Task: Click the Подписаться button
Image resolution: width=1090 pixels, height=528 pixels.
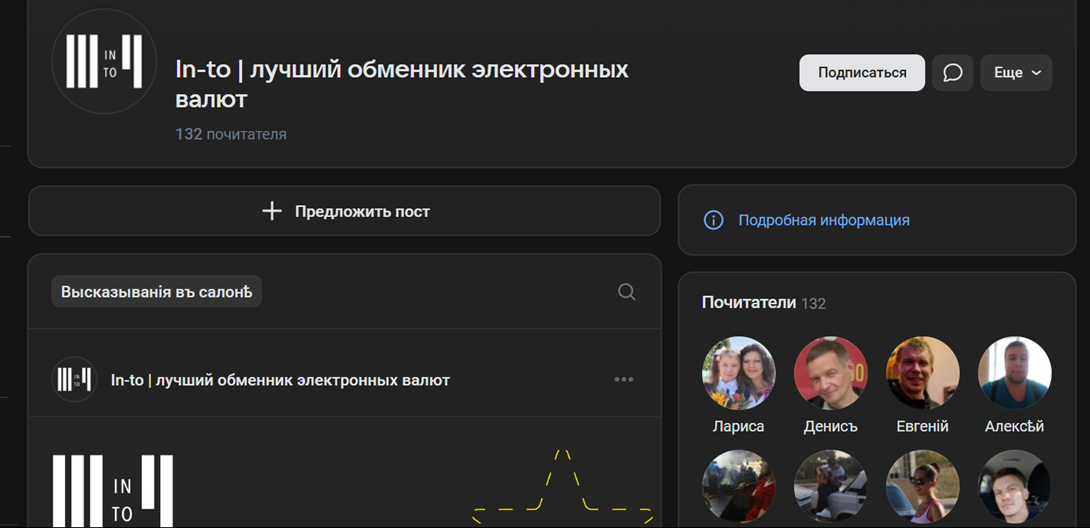Action: [862, 73]
